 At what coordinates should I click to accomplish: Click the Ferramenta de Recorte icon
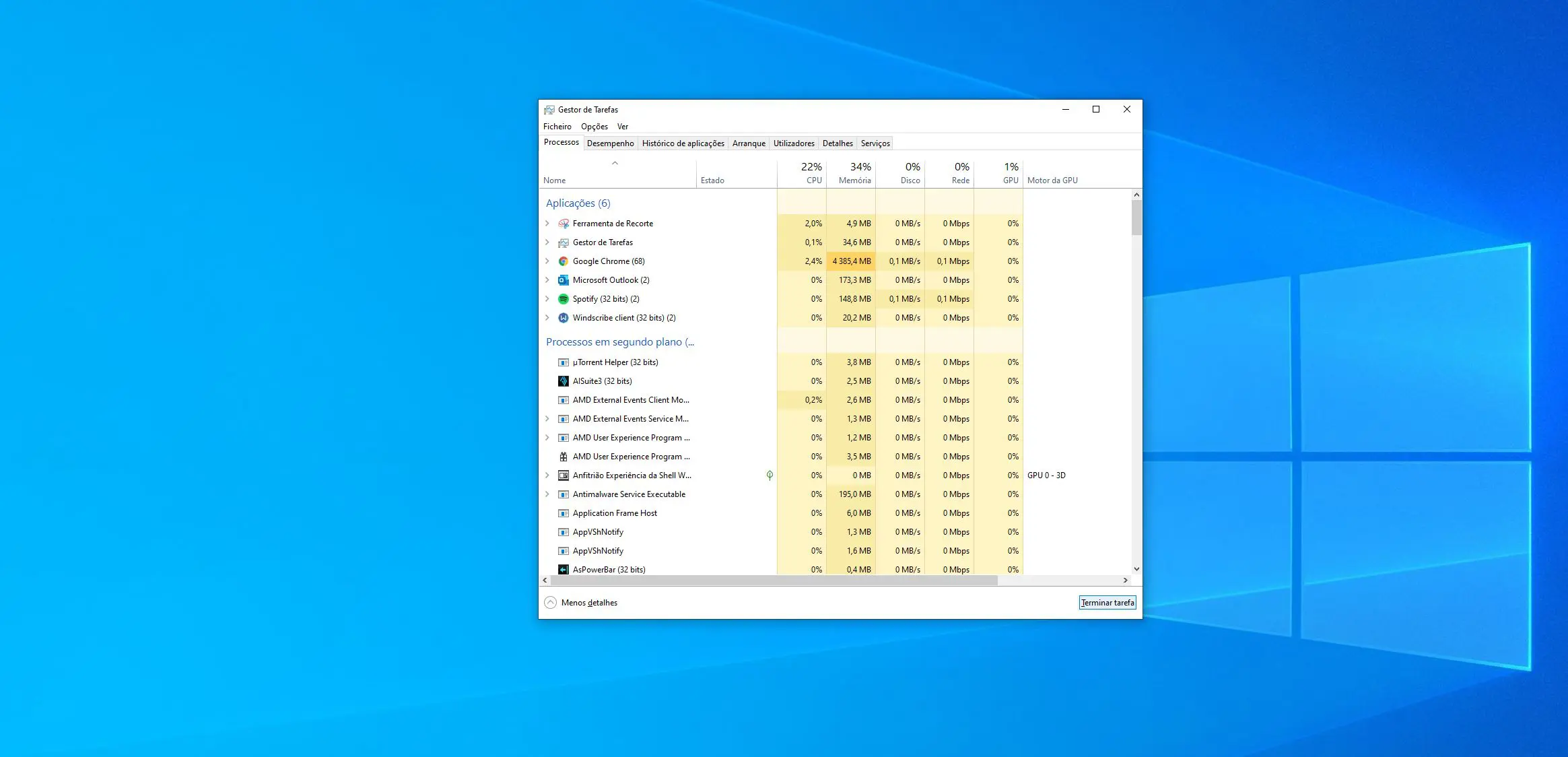pos(564,224)
